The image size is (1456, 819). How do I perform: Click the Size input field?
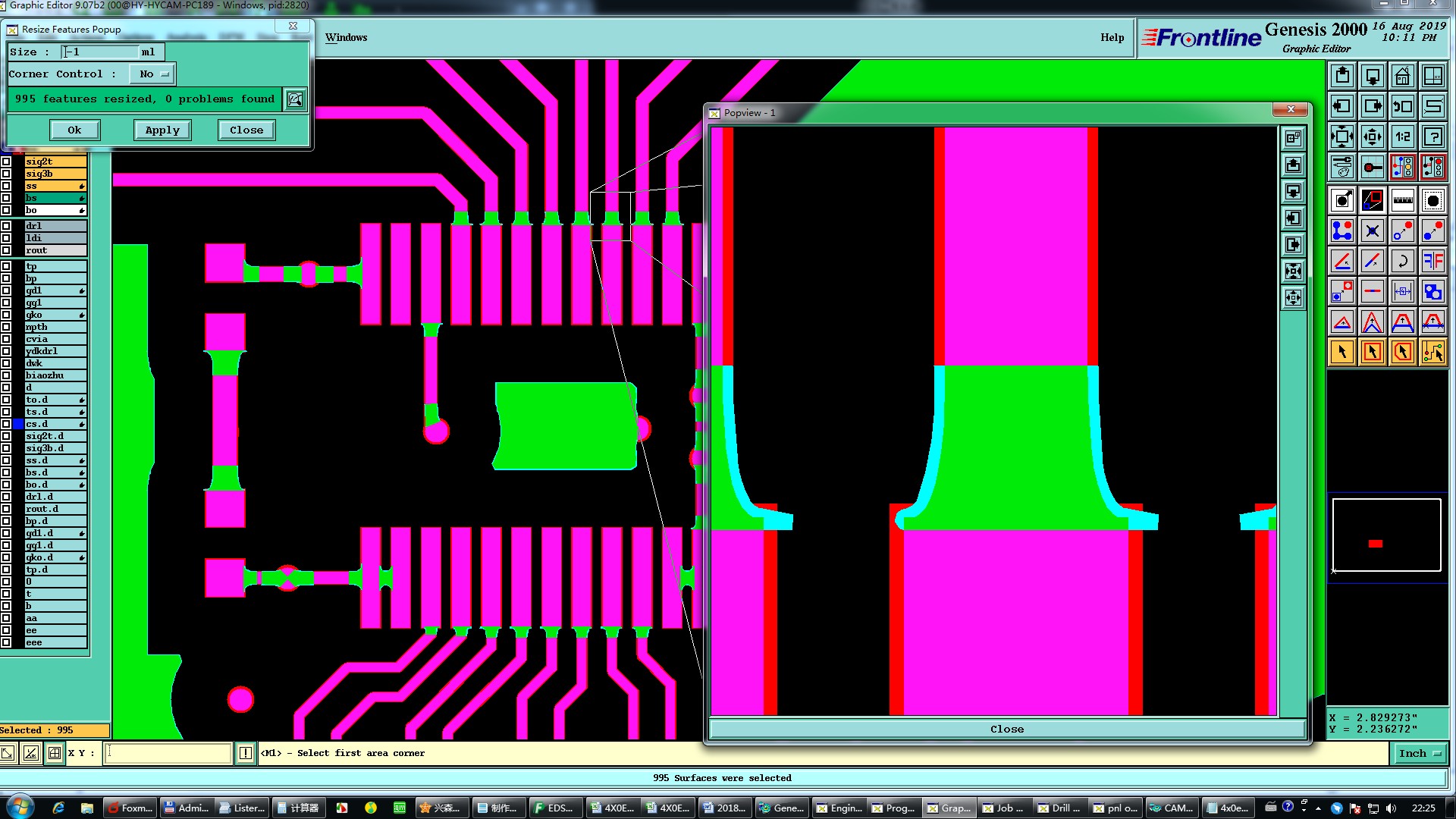click(99, 52)
